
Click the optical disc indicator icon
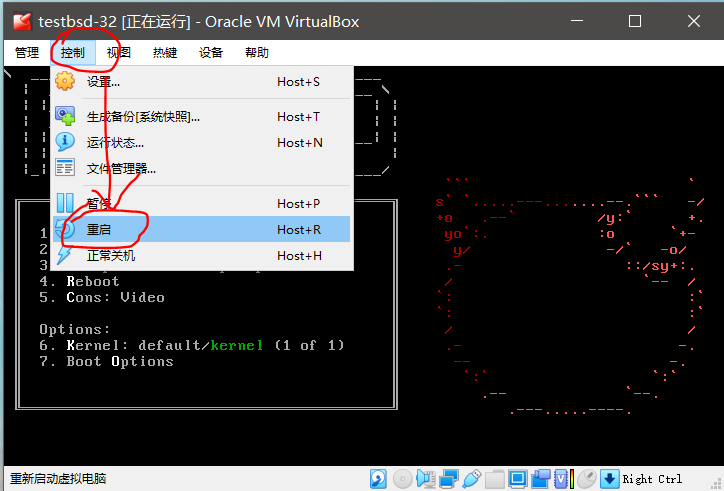tap(402, 479)
